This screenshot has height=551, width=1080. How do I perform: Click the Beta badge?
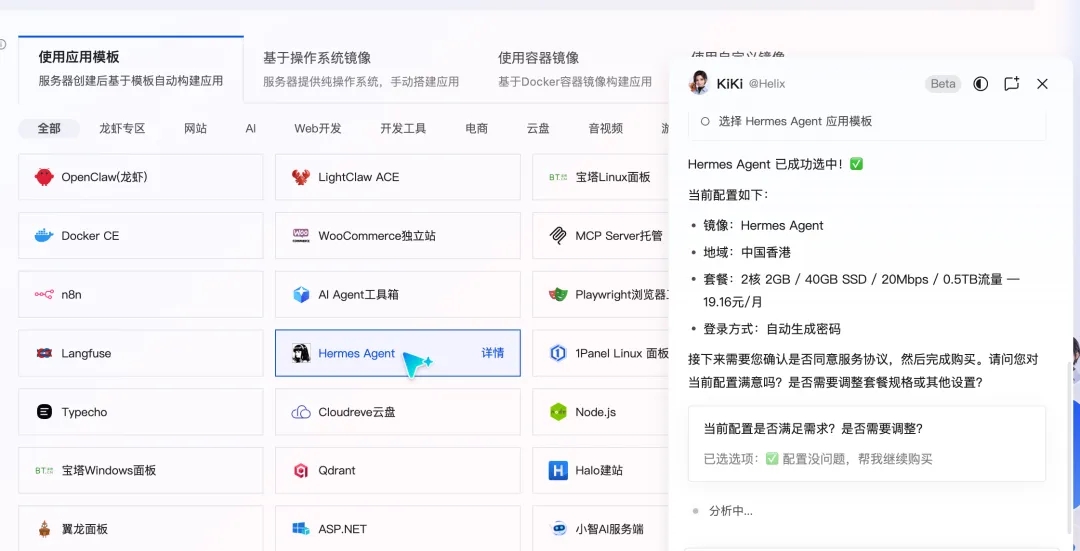(943, 84)
